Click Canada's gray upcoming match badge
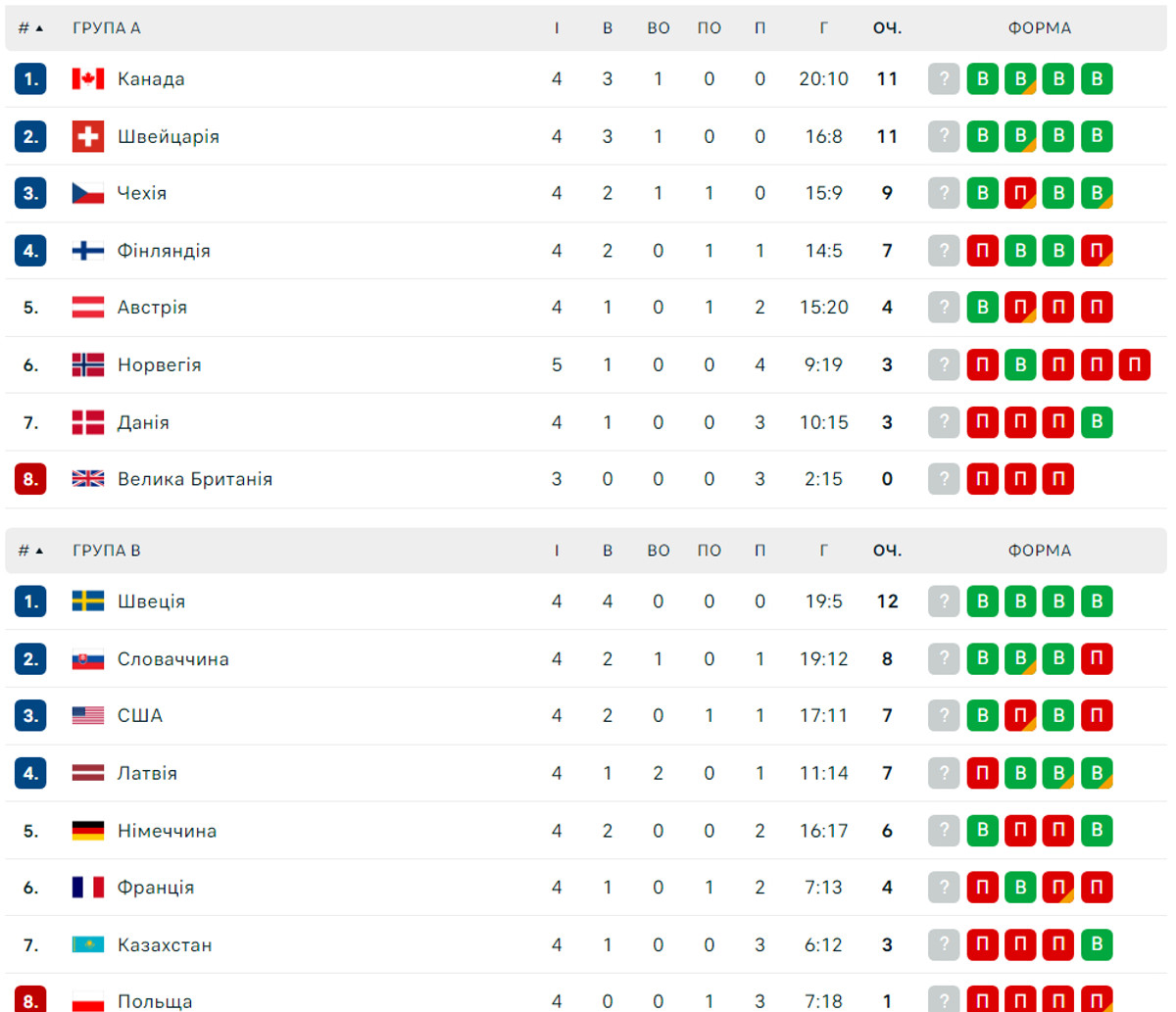Screen dimensions: 1176x1012 944,79
